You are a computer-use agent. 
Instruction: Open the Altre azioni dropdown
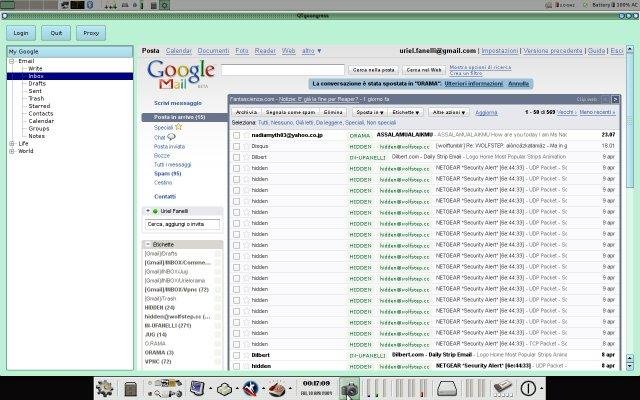[x=449, y=112]
